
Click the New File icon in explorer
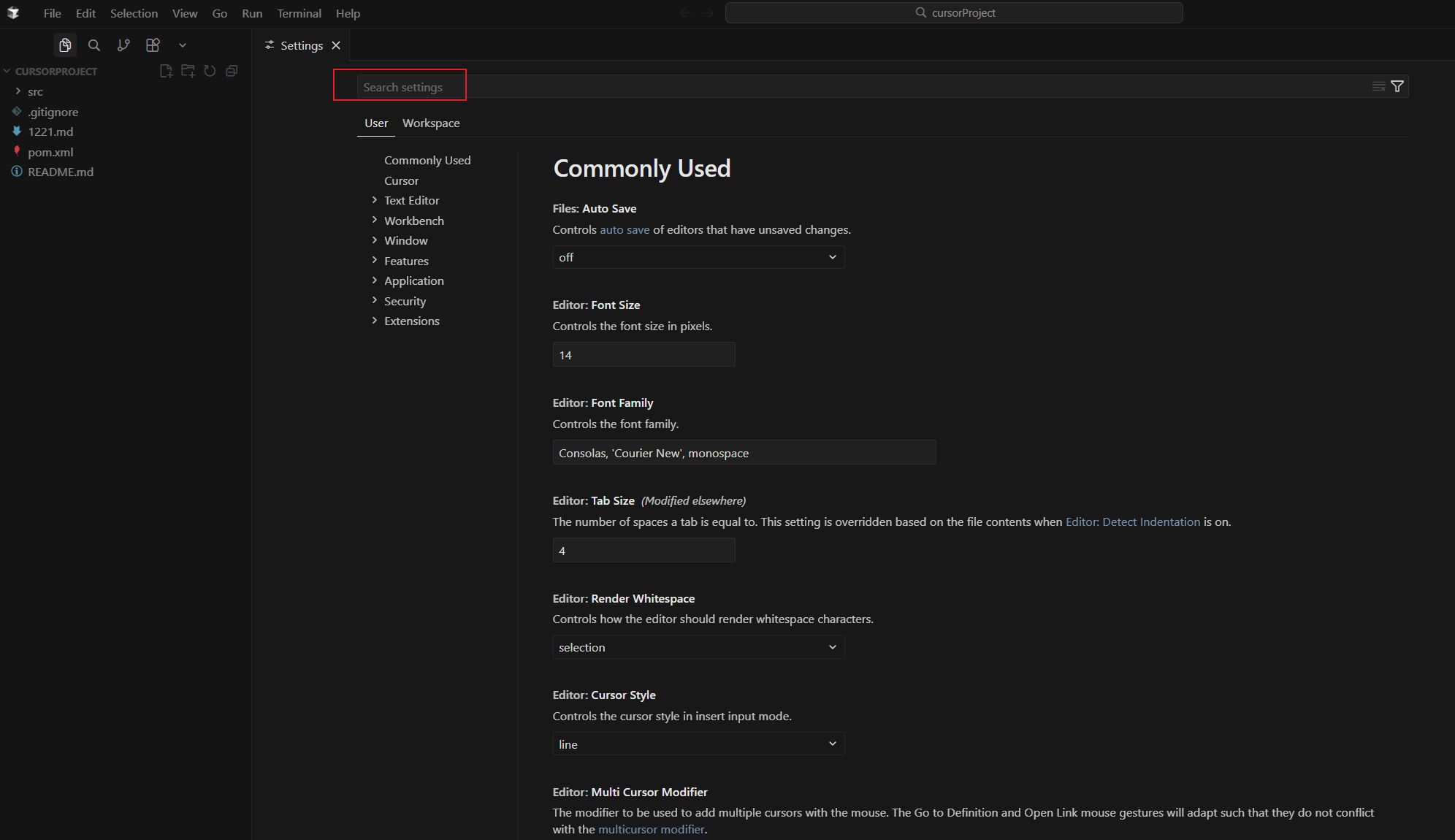(166, 71)
